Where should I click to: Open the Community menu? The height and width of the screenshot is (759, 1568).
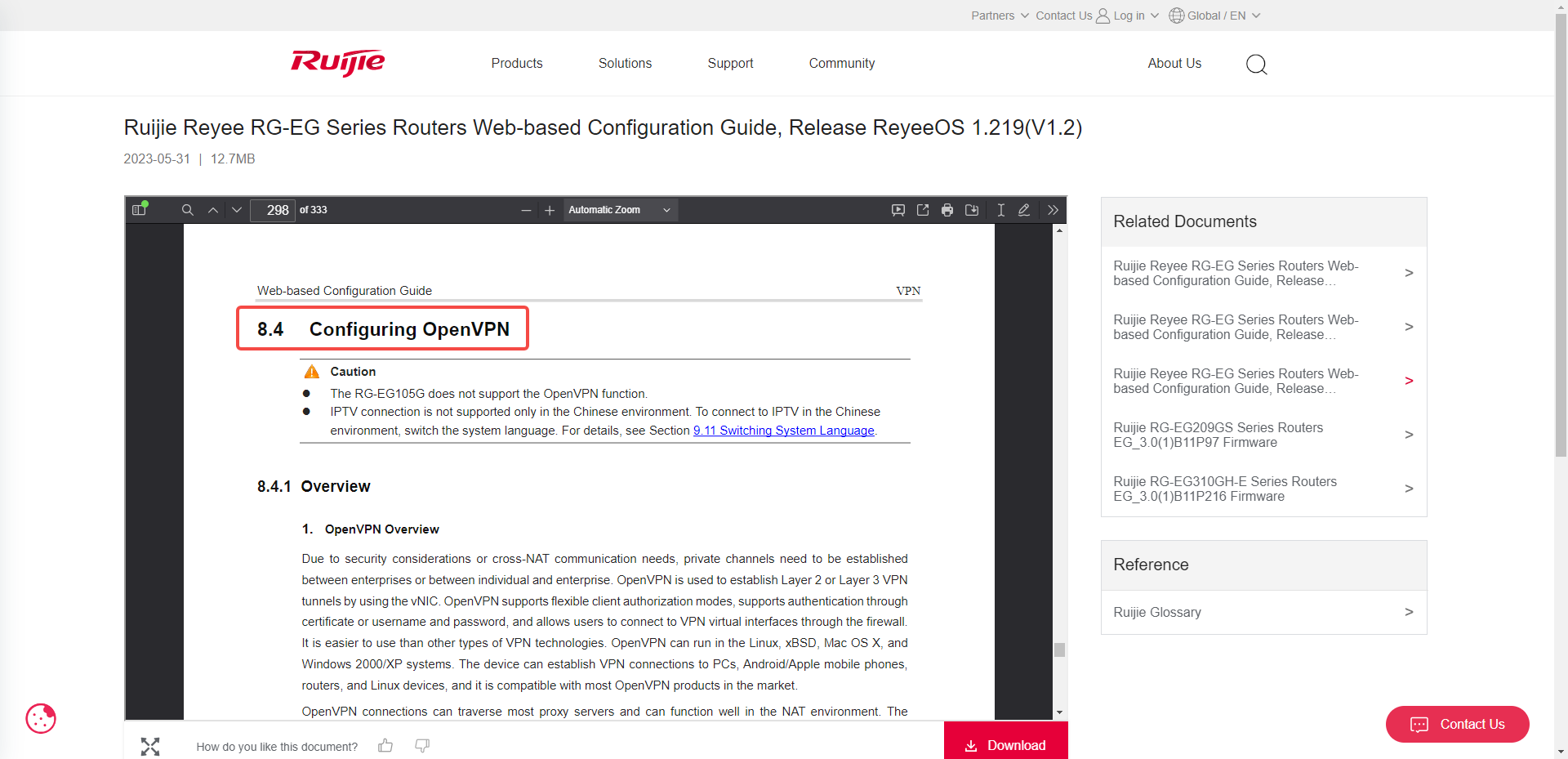click(842, 63)
